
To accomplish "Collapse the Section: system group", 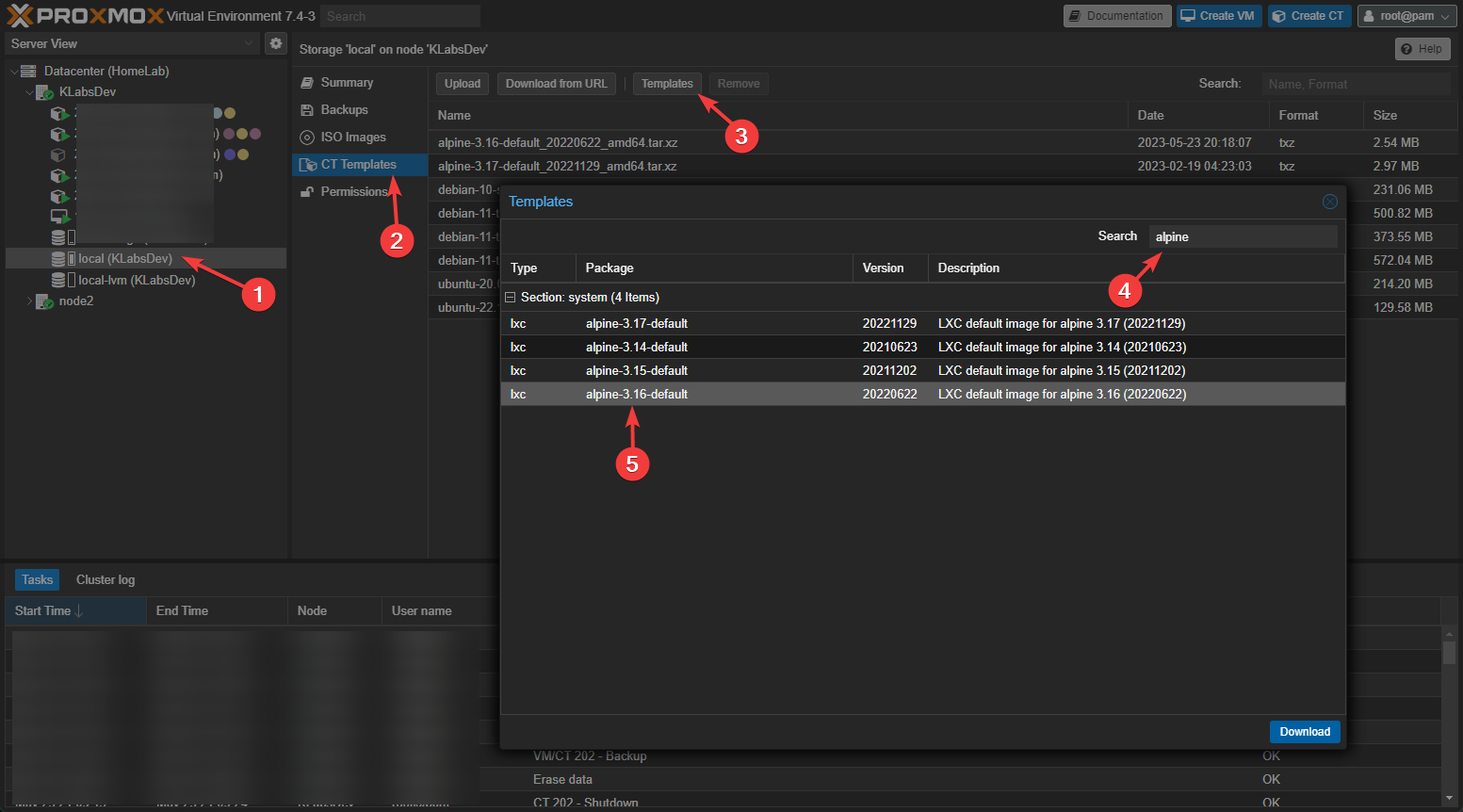I will [x=510, y=297].
